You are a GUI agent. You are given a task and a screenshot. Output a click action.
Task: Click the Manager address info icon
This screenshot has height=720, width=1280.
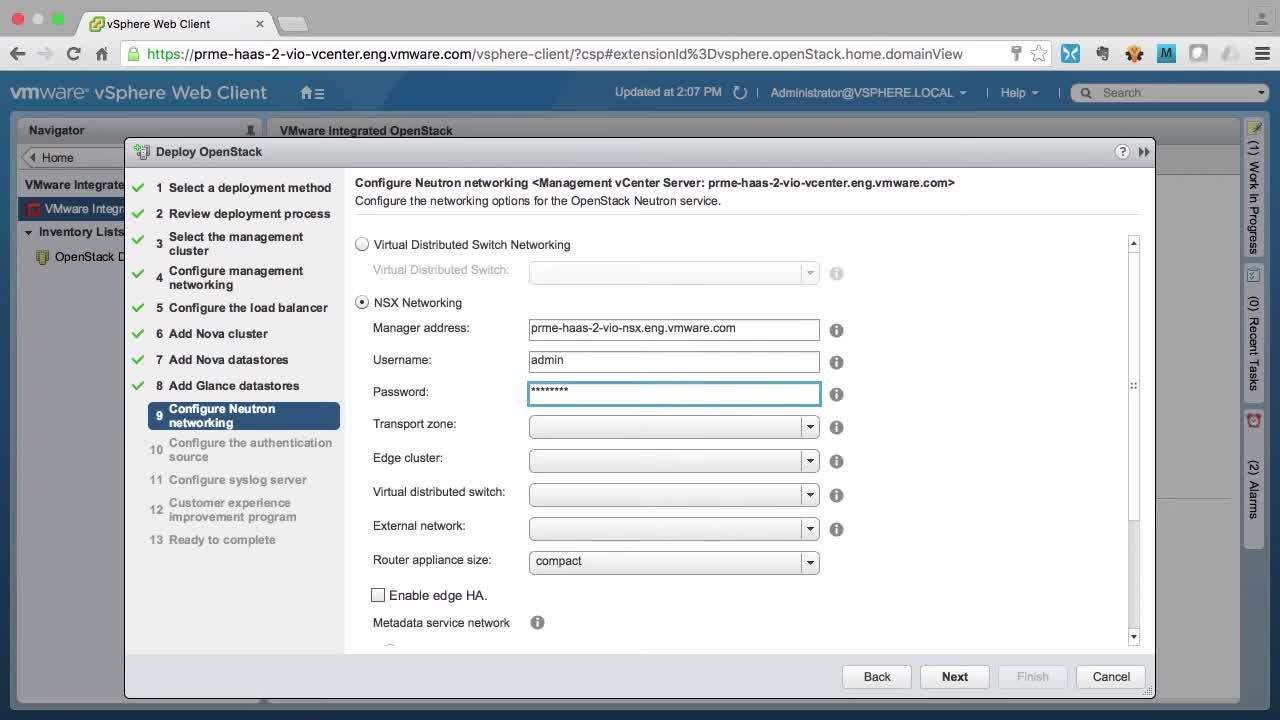(x=836, y=330)
